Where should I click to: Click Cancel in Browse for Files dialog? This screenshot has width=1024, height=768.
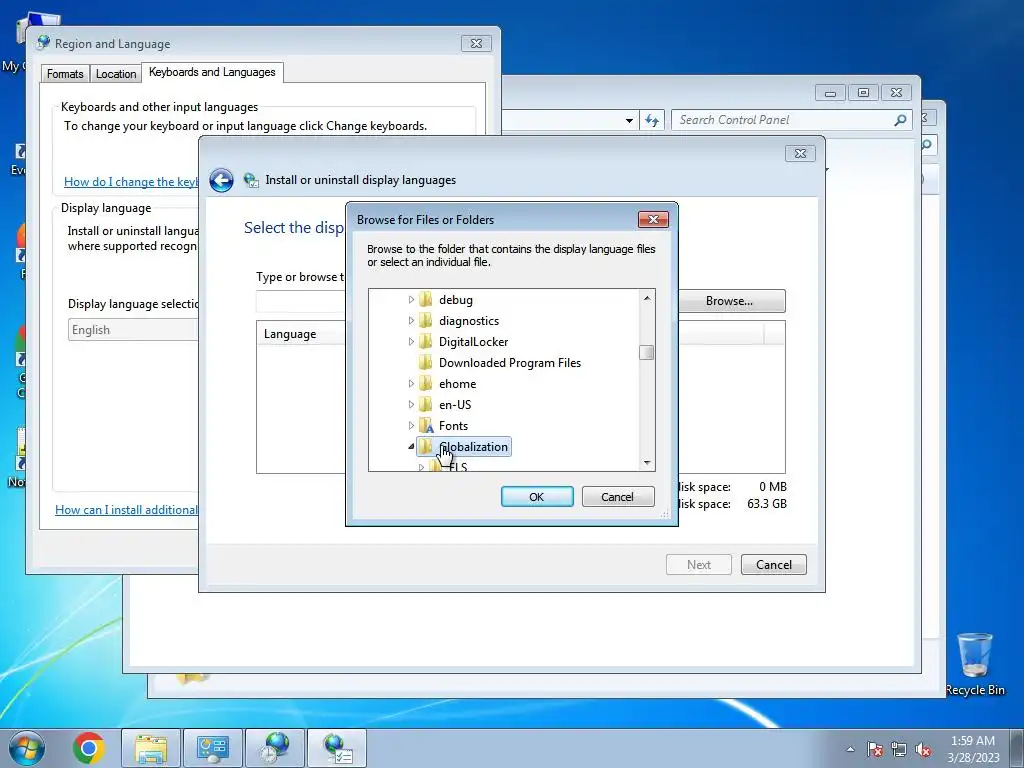(x=617, y=496)
